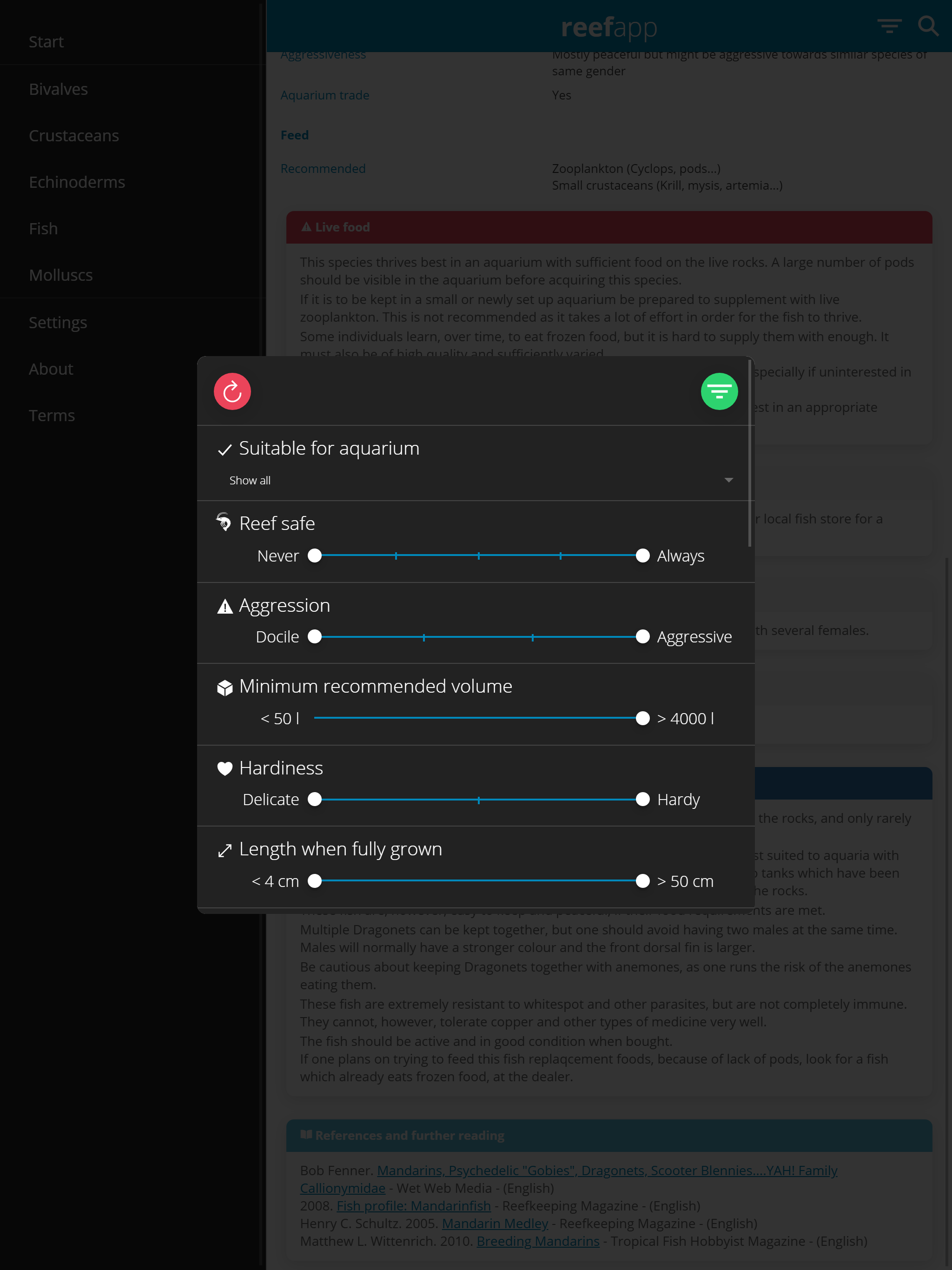Select the < 4 cm length handle
Viewport: 952px width, 1270px height.
tap(315, 880)
